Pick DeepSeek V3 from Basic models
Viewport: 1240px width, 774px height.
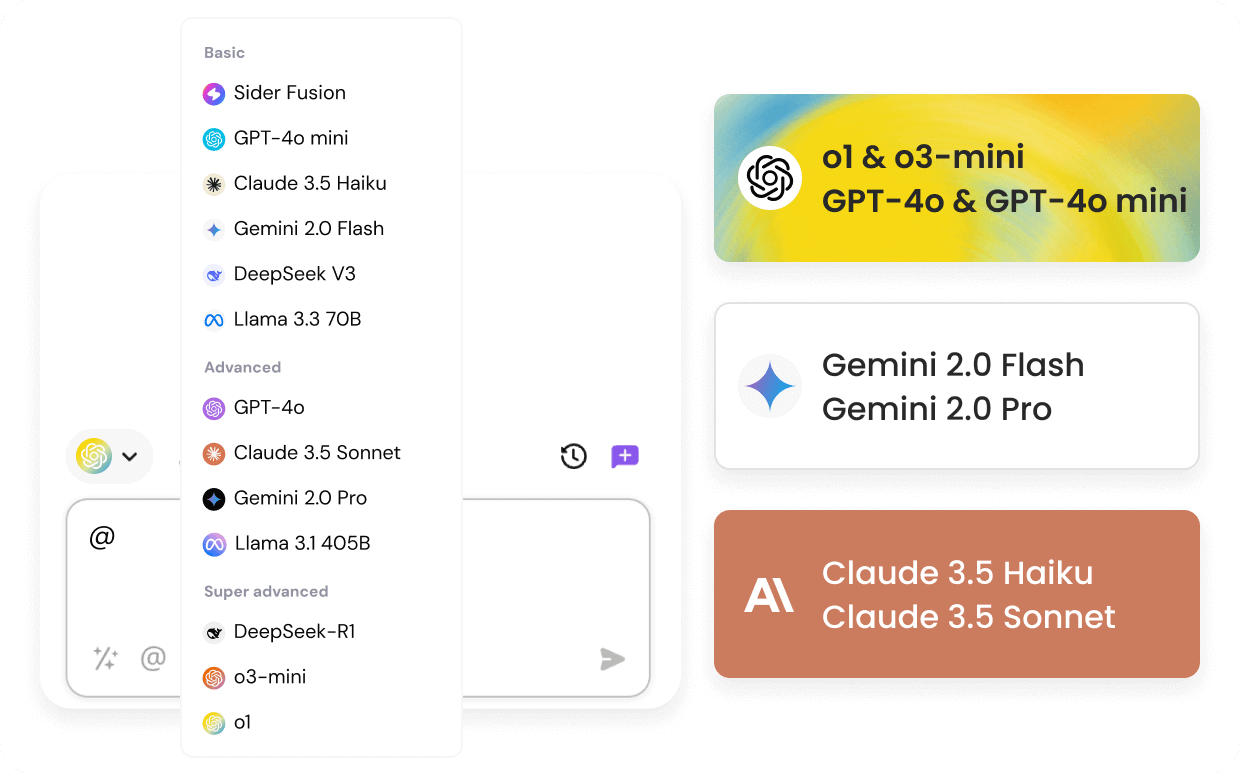pos(294,274)
